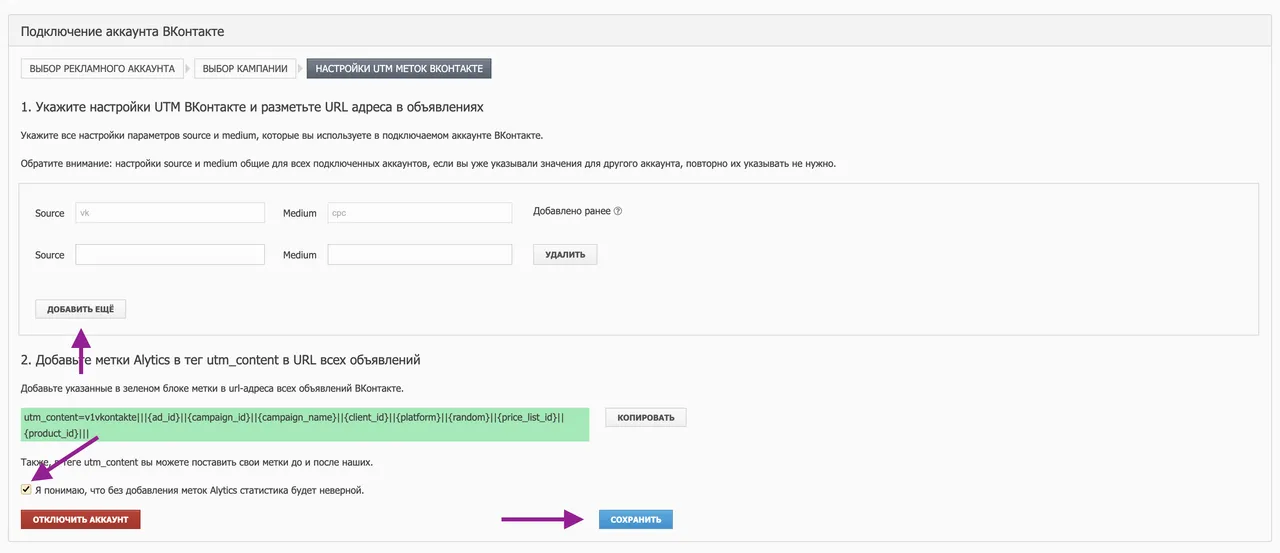Switch to the ВЫБОР КАМПАНИИ step
Viewport: 1280px width, 553px height.
coord(245,69)
